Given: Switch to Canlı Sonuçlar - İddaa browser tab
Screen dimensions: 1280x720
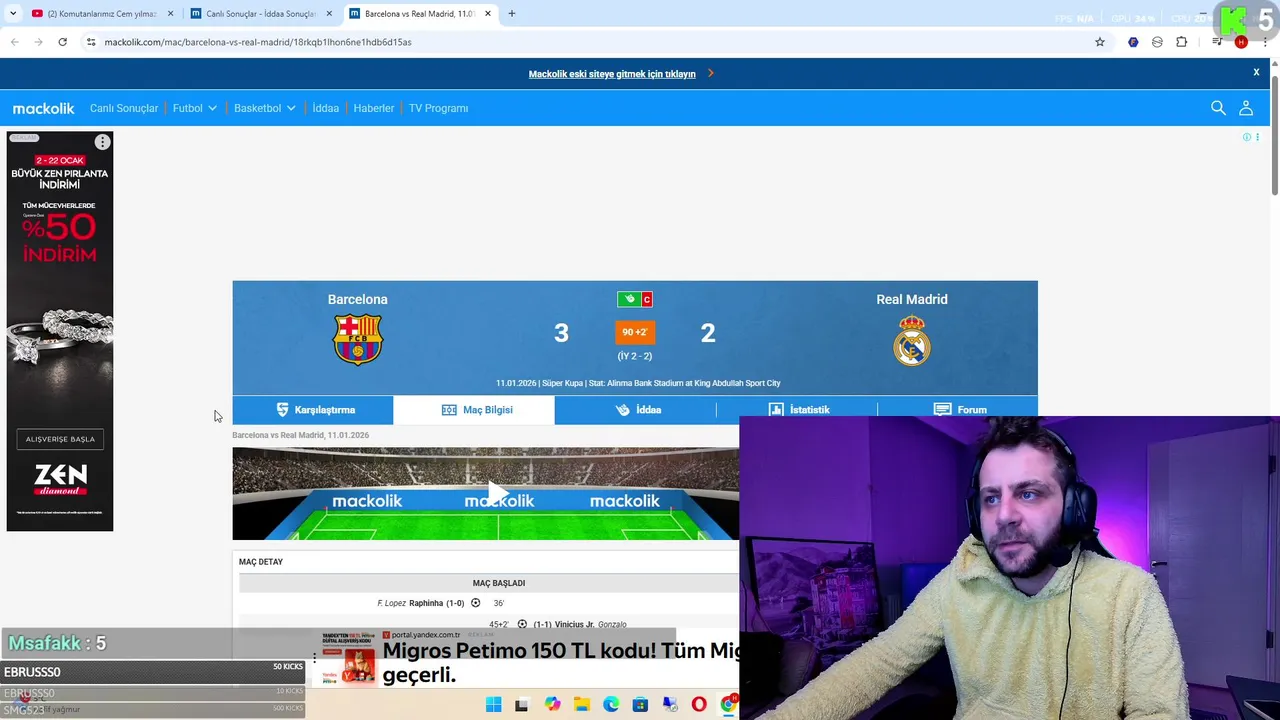Looking at the screenshot, I should (x=260, y=14).
